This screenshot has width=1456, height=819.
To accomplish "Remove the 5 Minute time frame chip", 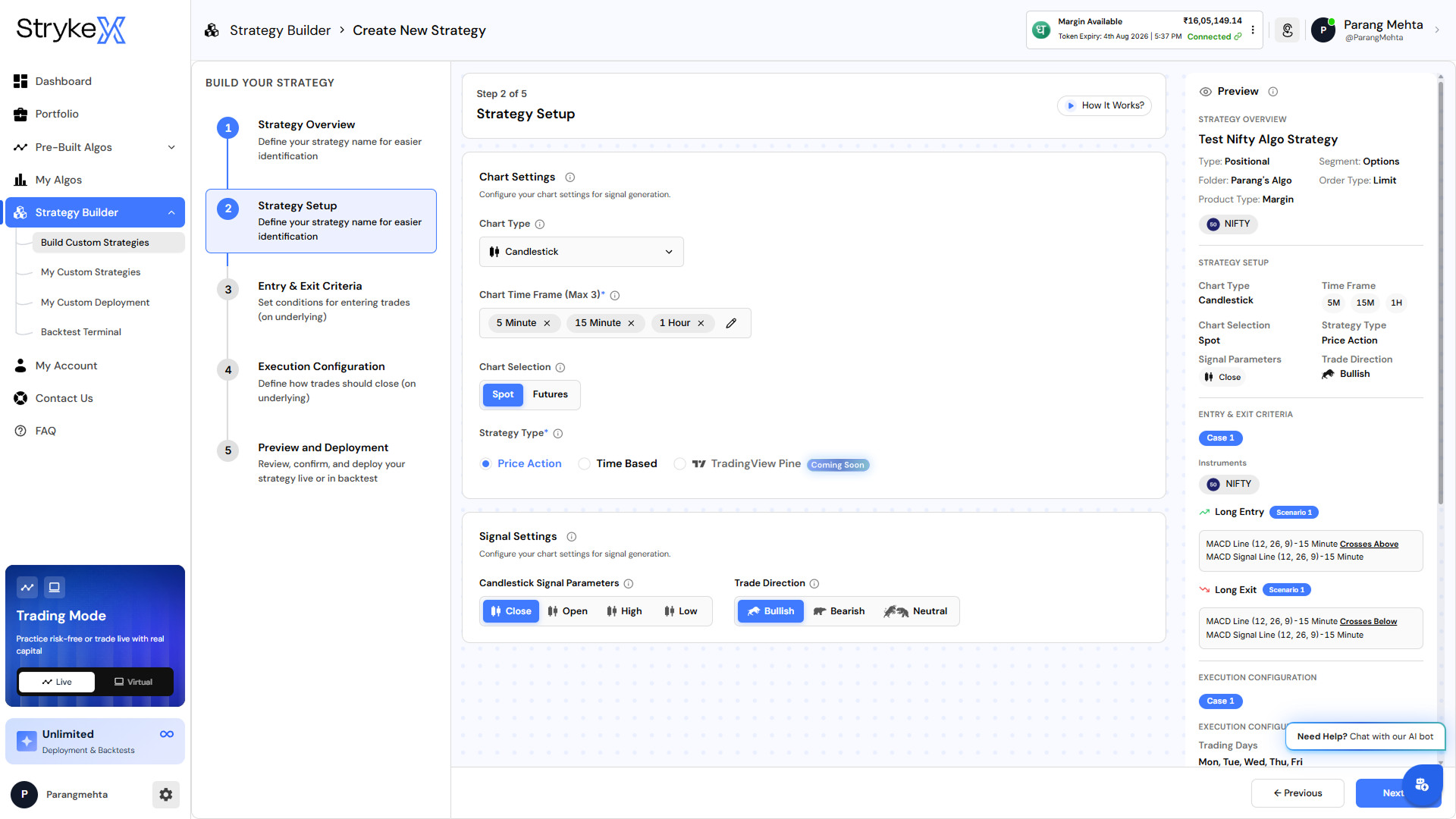I will (547, 323).
